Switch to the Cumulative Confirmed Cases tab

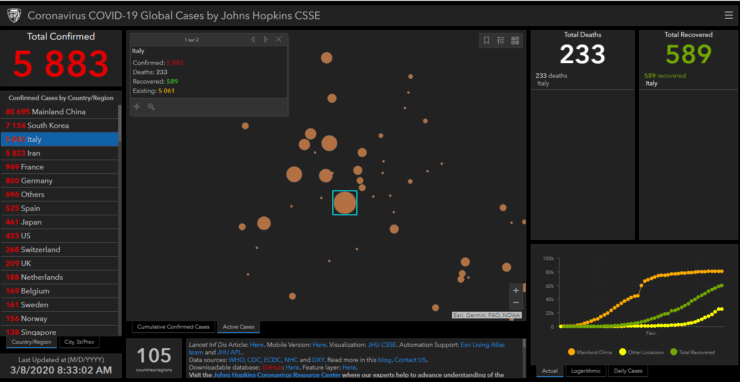[174, 327]
